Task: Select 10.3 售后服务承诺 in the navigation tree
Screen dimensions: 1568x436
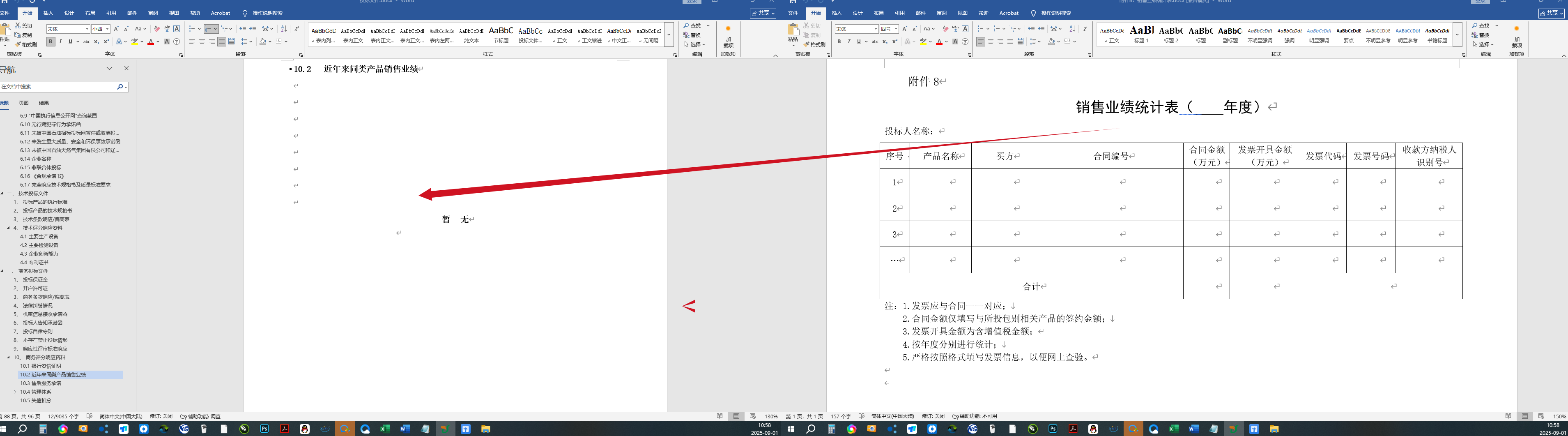Action: tap(40, 383)
